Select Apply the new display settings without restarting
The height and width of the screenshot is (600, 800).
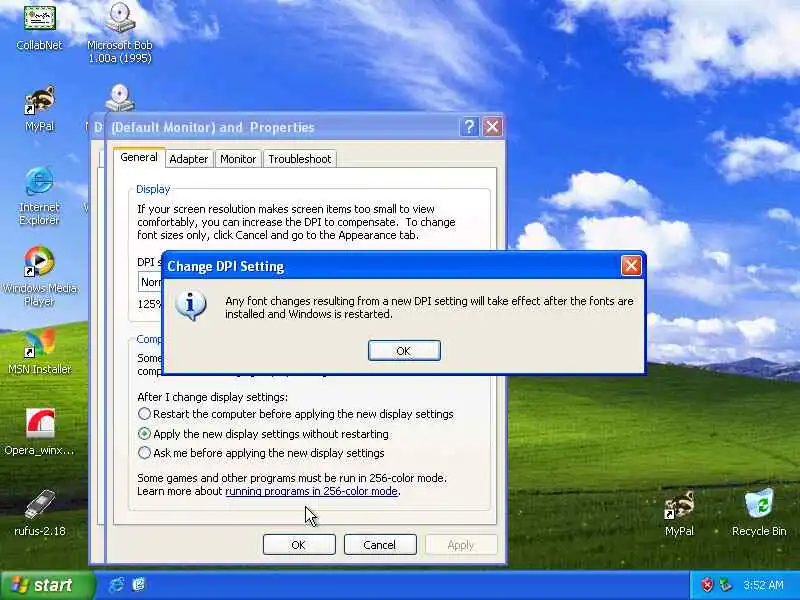[263, 434]
